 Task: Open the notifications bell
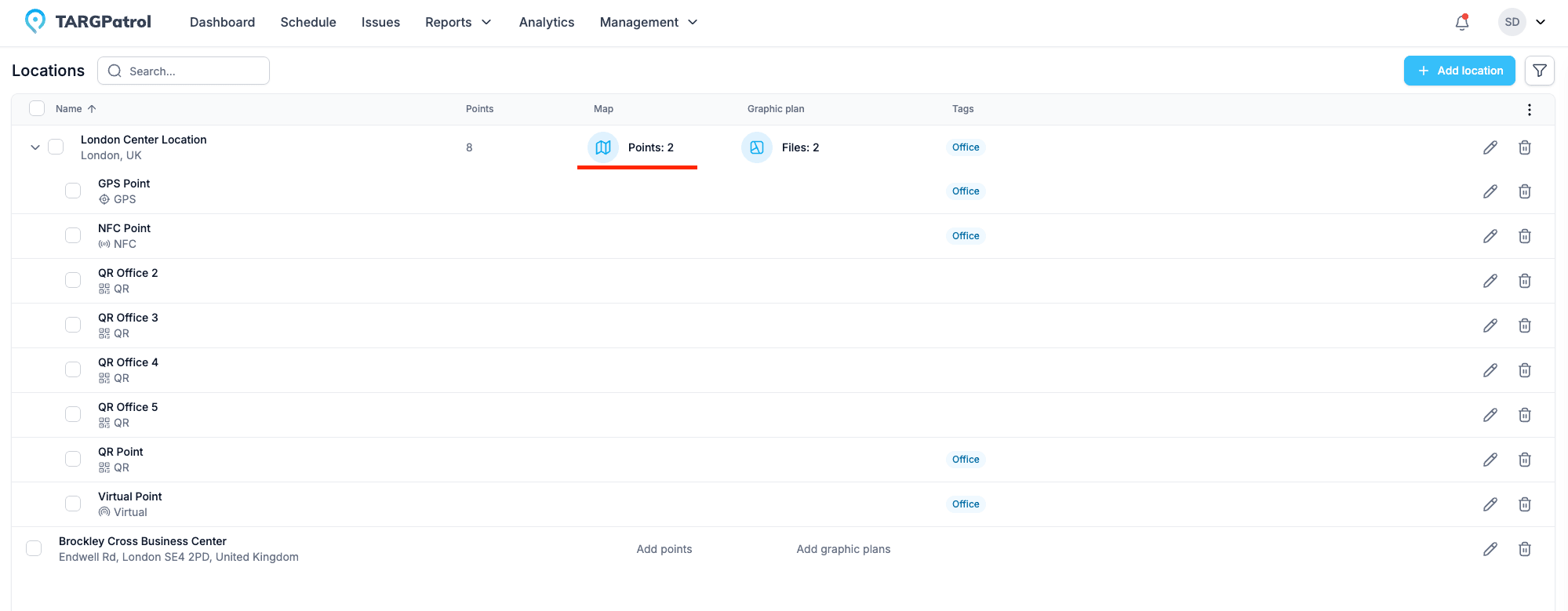(x=1461, y=23)
